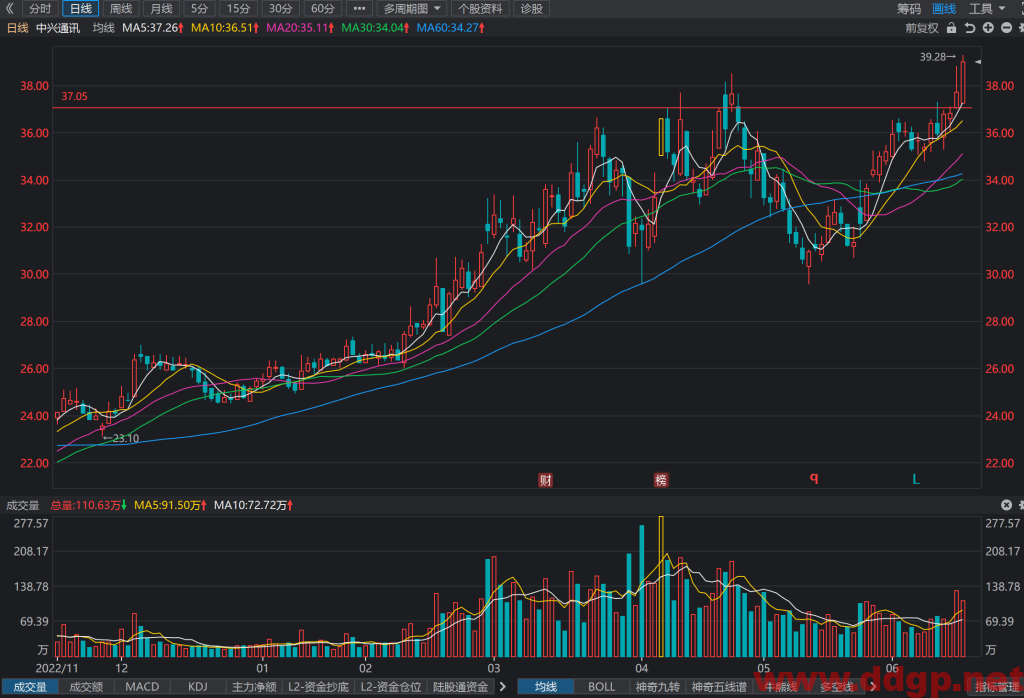Click the magenta MA20:35.11 label
This screenshot has width=1024, height=698.
coord(300,28)
